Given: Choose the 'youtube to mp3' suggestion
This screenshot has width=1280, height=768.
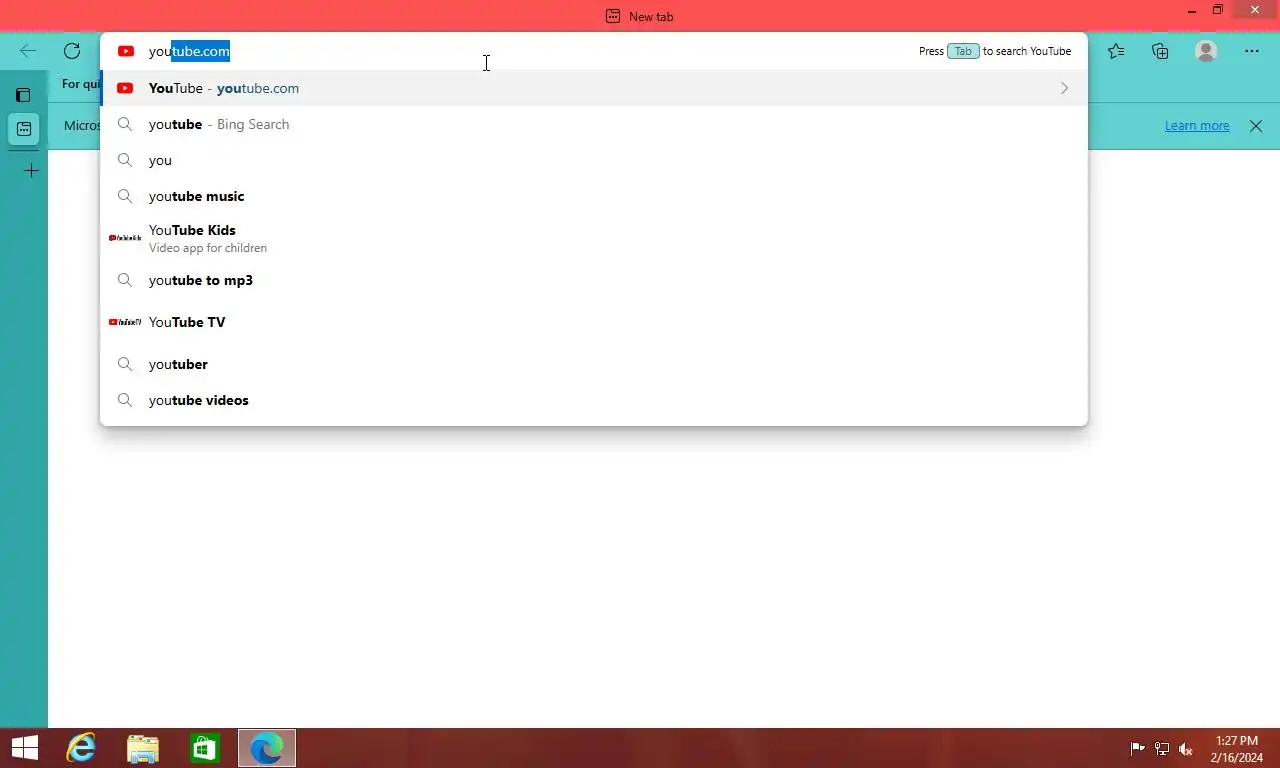Looking at the screenshot, I should (594, 280).
